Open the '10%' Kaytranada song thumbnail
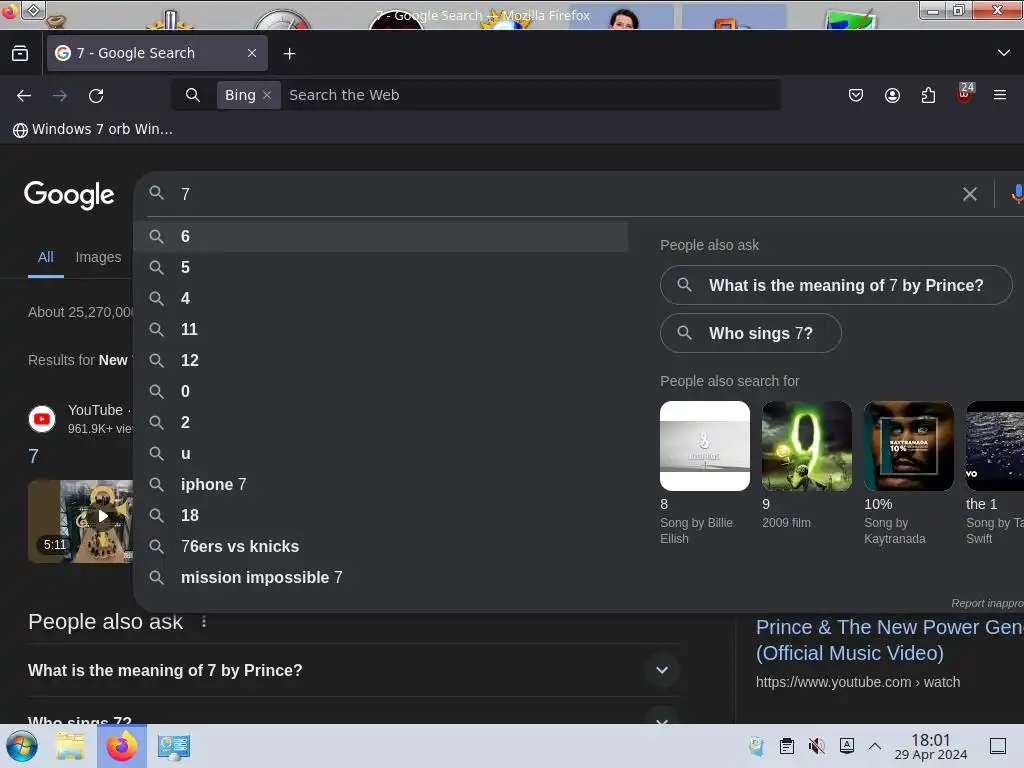 coord(908,446)
